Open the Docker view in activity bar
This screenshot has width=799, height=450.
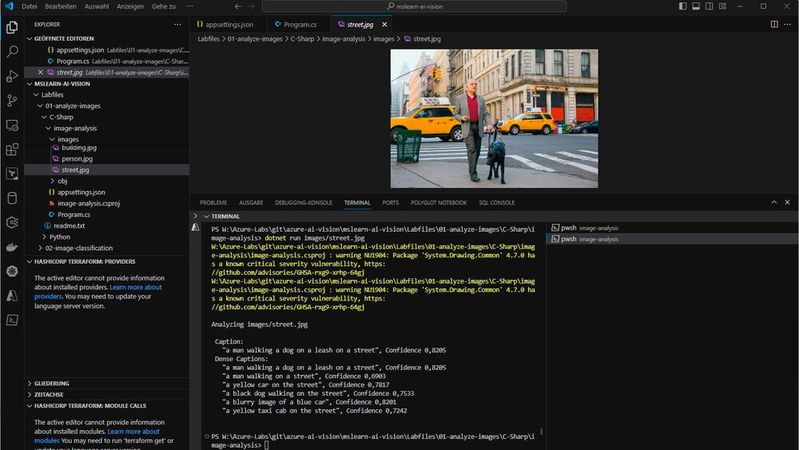[x=12, y=246]
